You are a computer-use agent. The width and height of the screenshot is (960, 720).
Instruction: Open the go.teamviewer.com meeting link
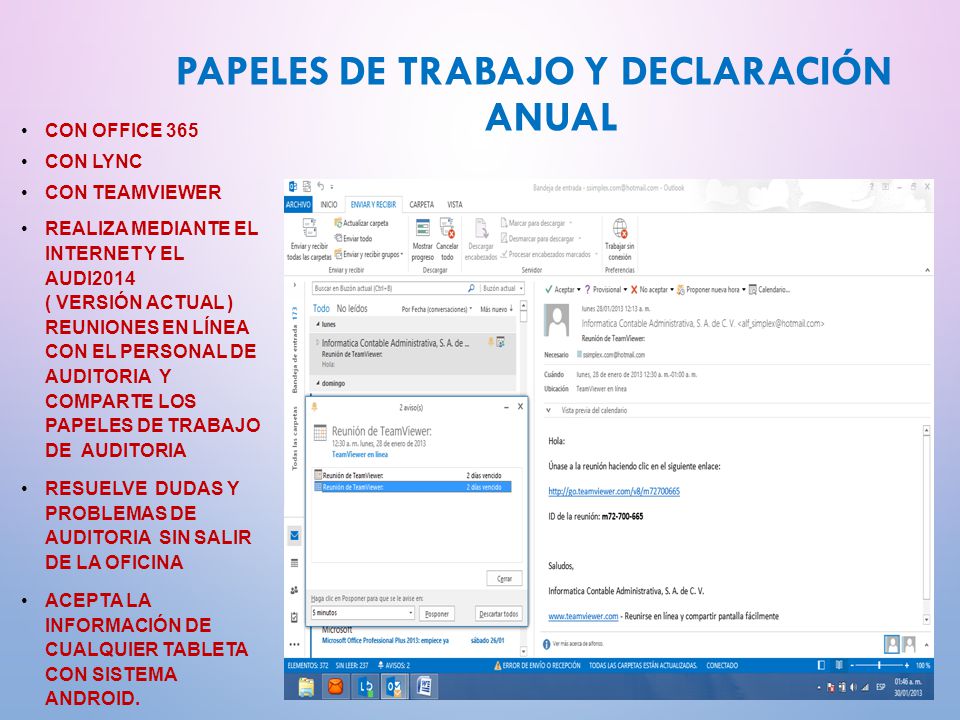614,491
